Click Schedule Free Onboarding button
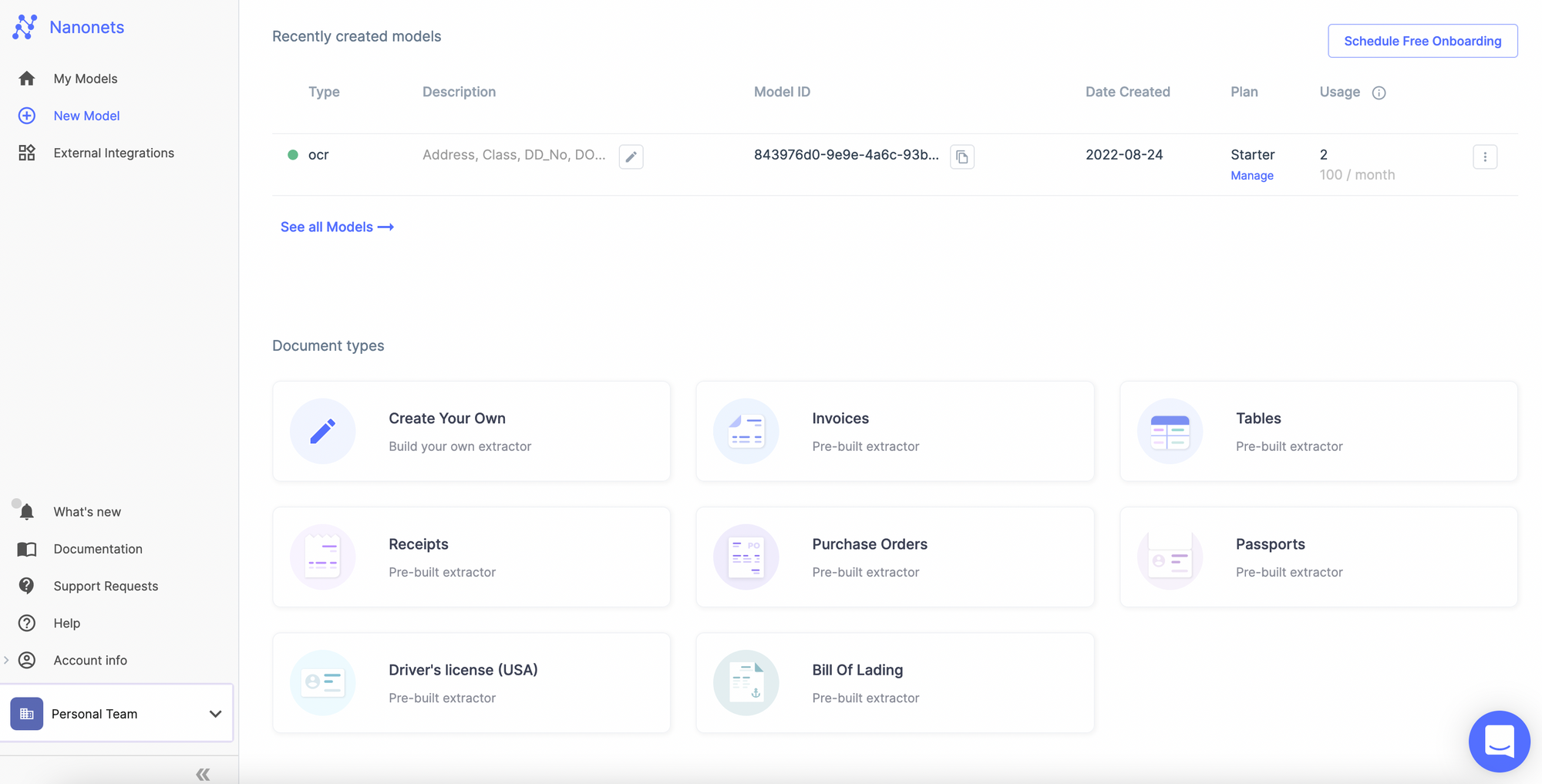 coord(1422,41)
